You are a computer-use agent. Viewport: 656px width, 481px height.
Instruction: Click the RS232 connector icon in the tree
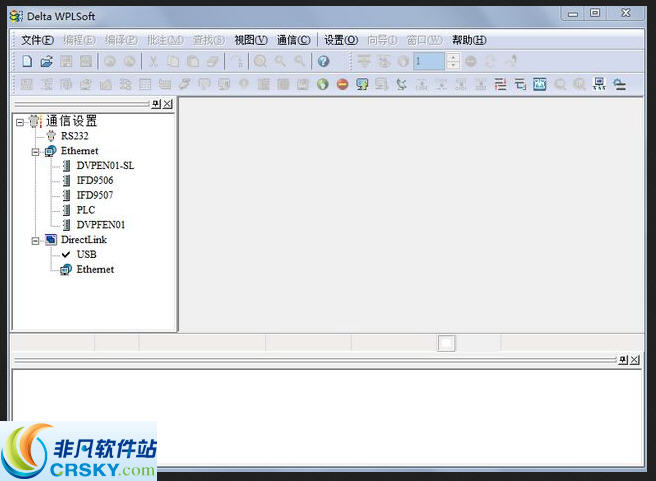click(51, 136)
